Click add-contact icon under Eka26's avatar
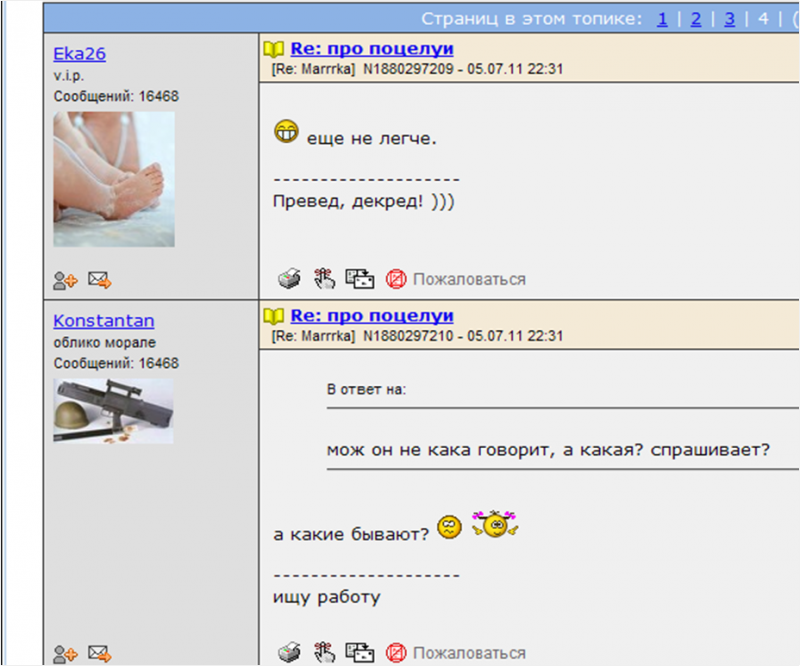 [x=65, y=281]
